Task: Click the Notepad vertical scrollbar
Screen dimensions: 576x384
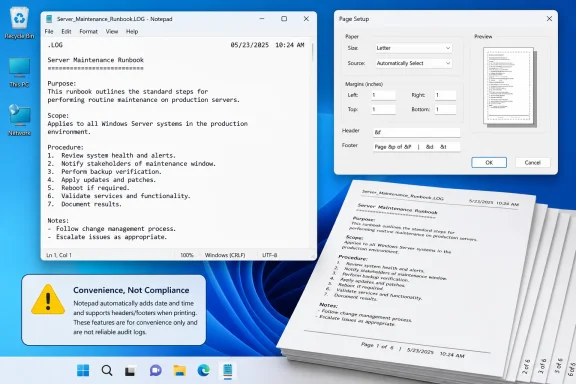Action: point(313,143)
